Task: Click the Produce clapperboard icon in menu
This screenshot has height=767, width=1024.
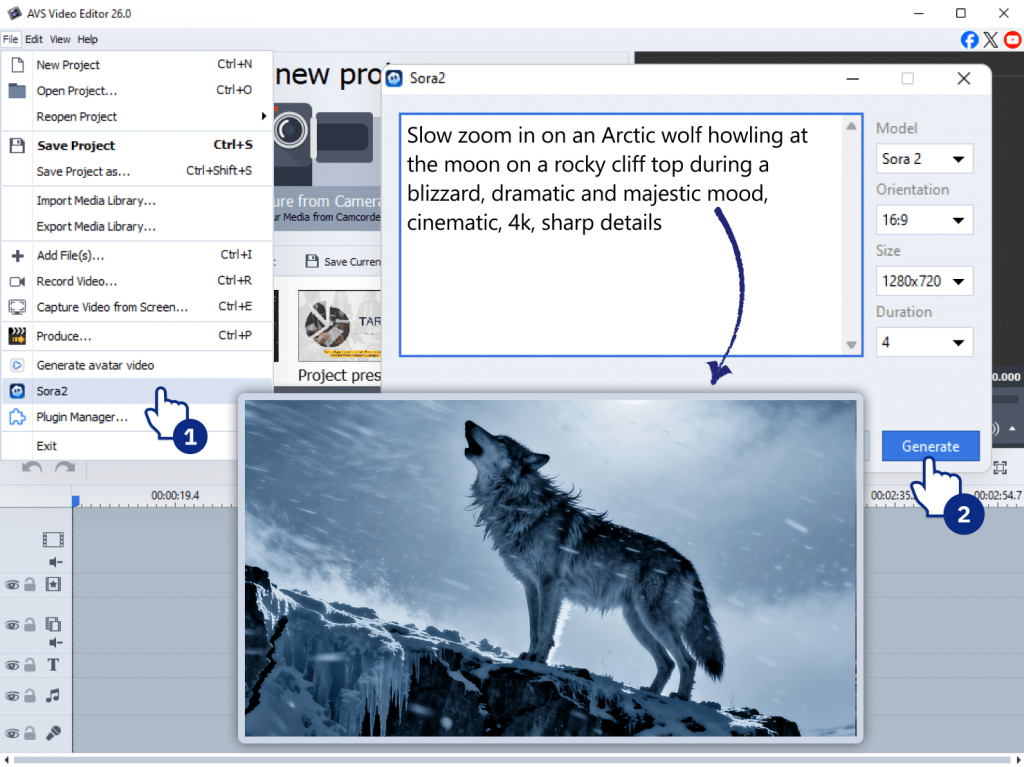Action: [17, 336]
